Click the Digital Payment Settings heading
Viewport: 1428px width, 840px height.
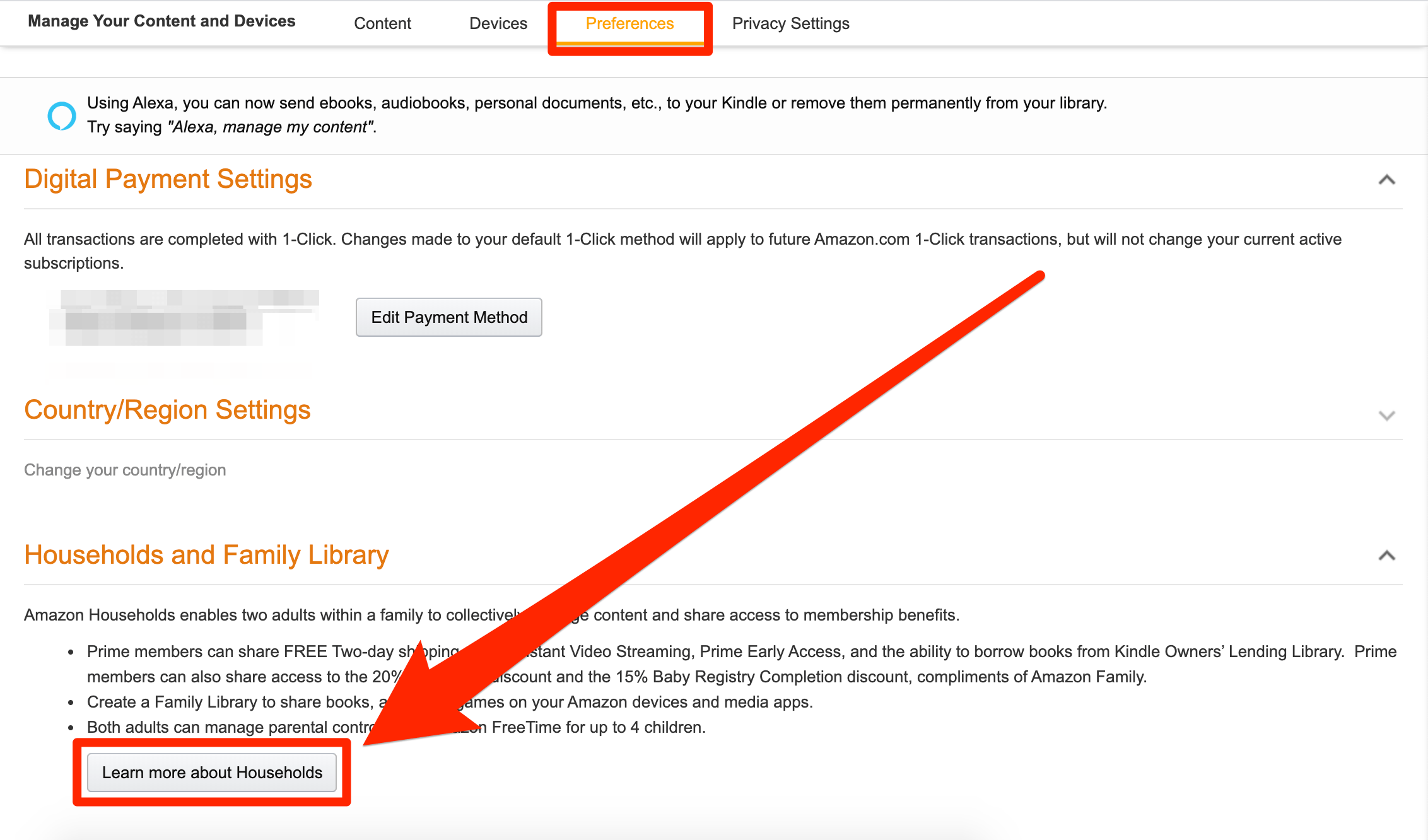(168, 179)
